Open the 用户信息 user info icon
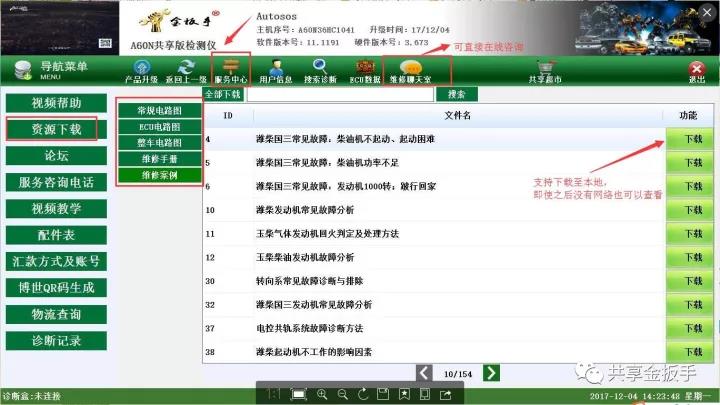Screen dimensions: 720x405 [276, 71]
